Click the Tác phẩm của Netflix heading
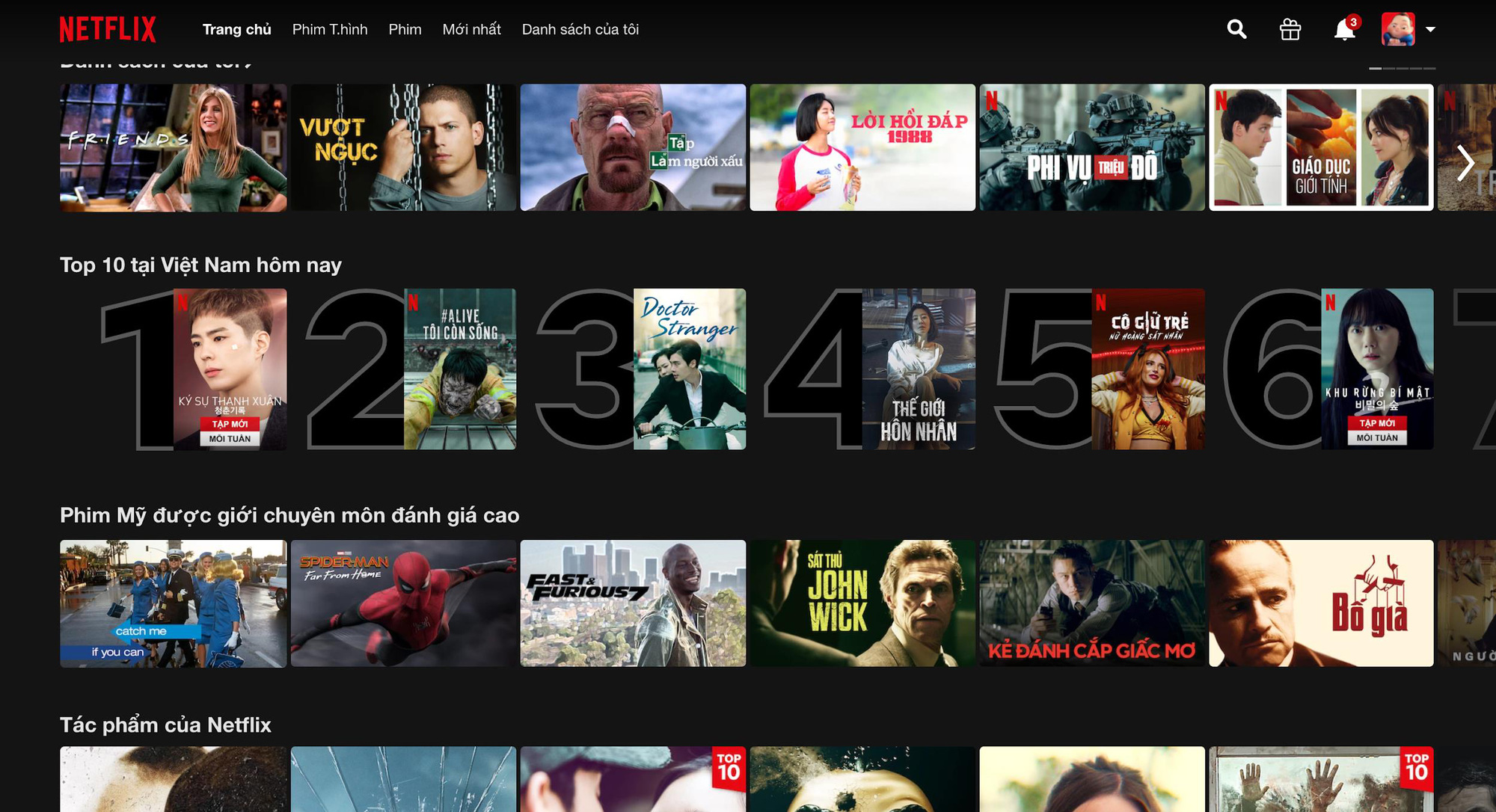The width and height of the screenshot is (1496, 812). pyautogui.click(x=165, y=725)
